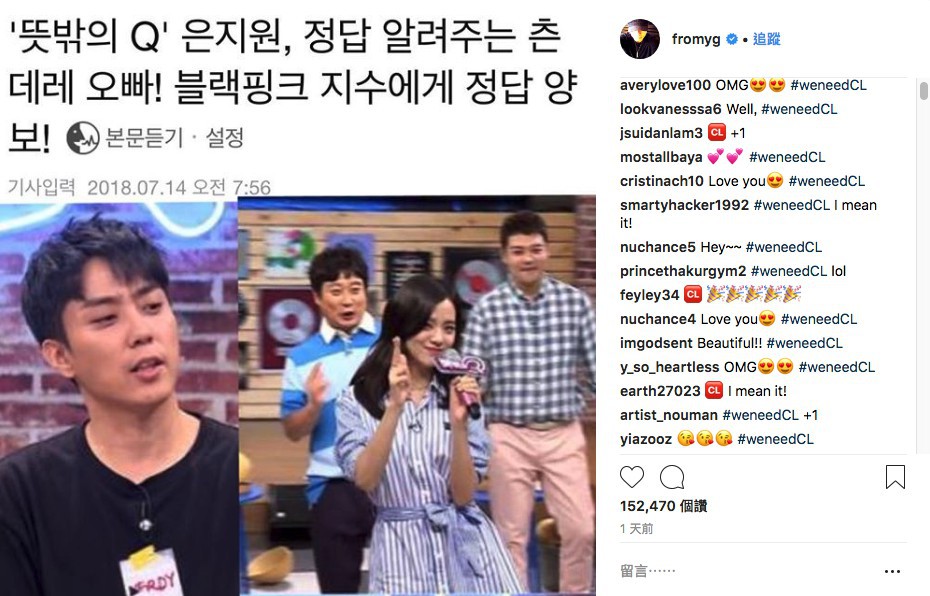Click the CL emoji in feyley34's comment
The width and height of the screenshot is (930, 596).
[x=693, y=294]
